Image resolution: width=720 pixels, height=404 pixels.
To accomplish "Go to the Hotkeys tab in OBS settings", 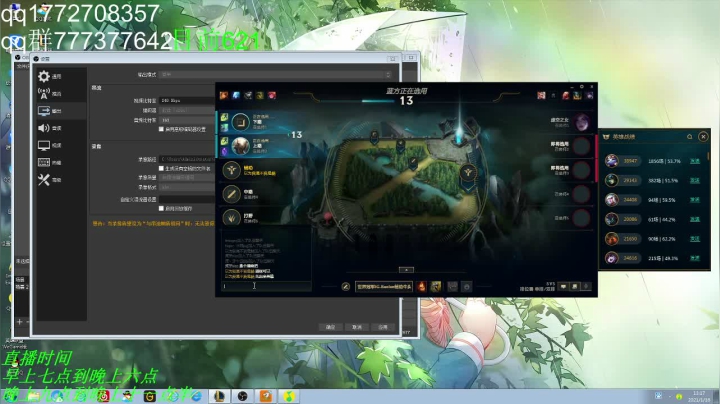I will 61,163.
